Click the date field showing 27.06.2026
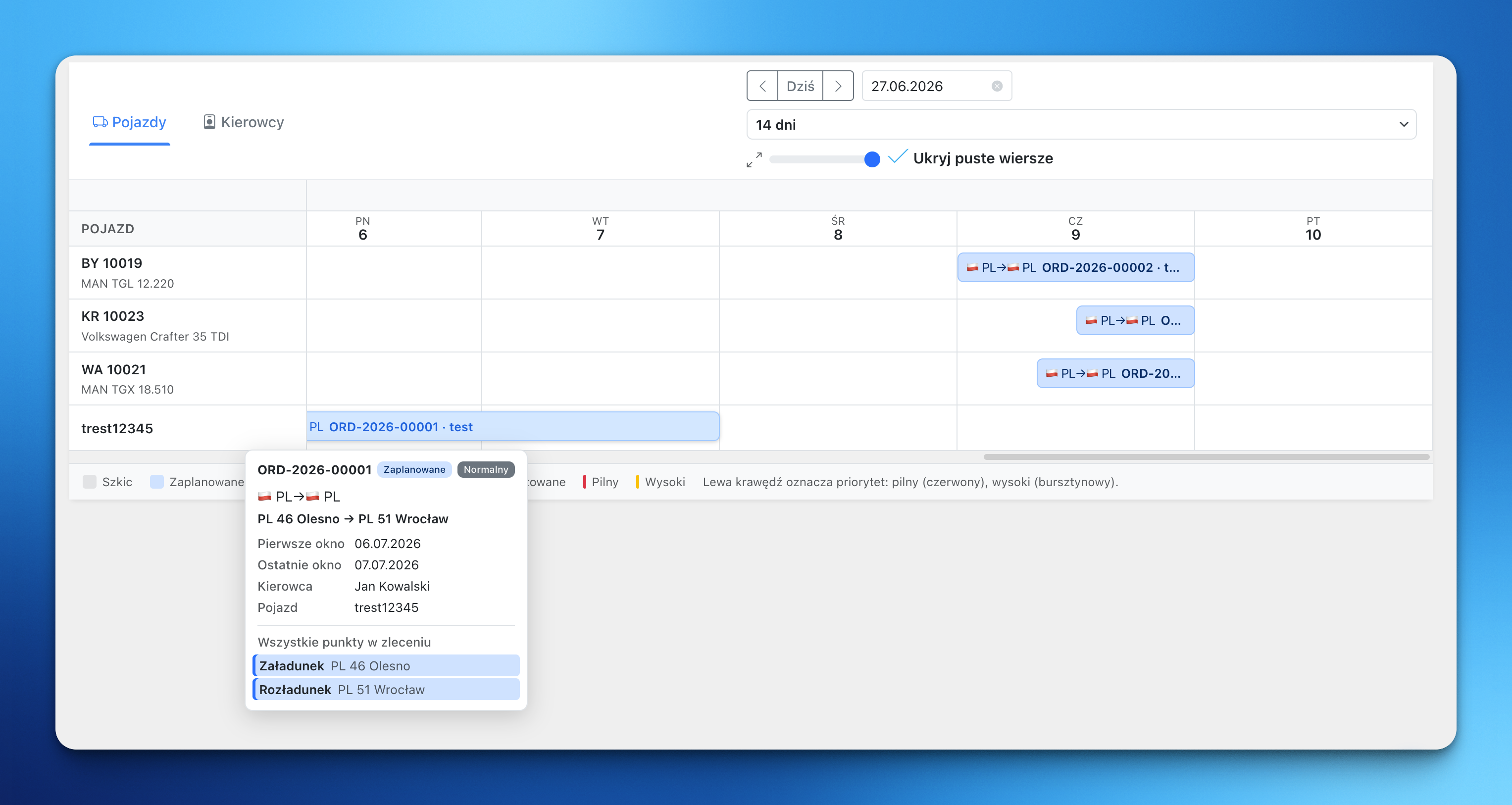The width and height of the screenshot is (1512, 805). pyautogui.click(x=937, y=86)
